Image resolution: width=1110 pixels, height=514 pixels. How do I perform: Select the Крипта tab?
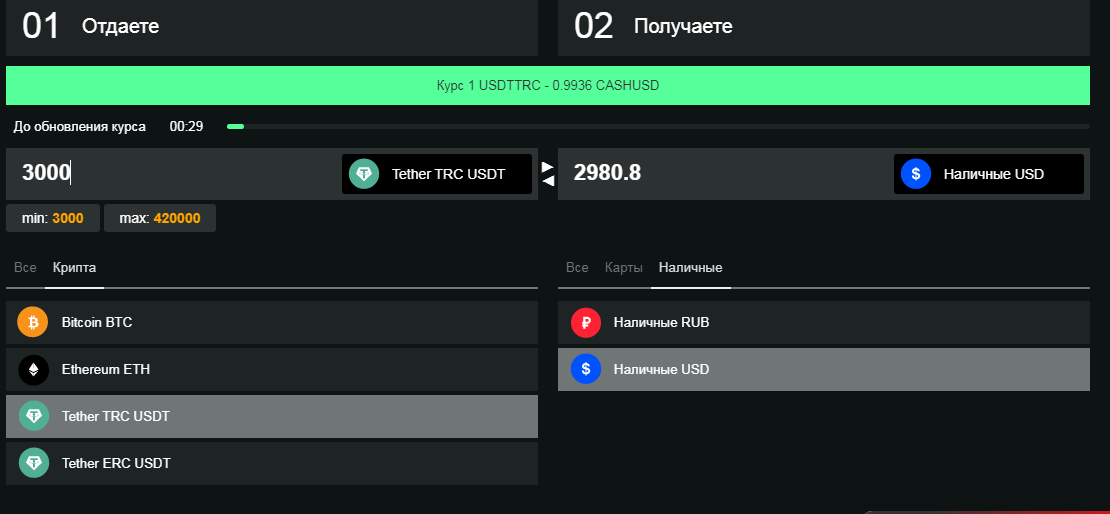tap(74, 268)
